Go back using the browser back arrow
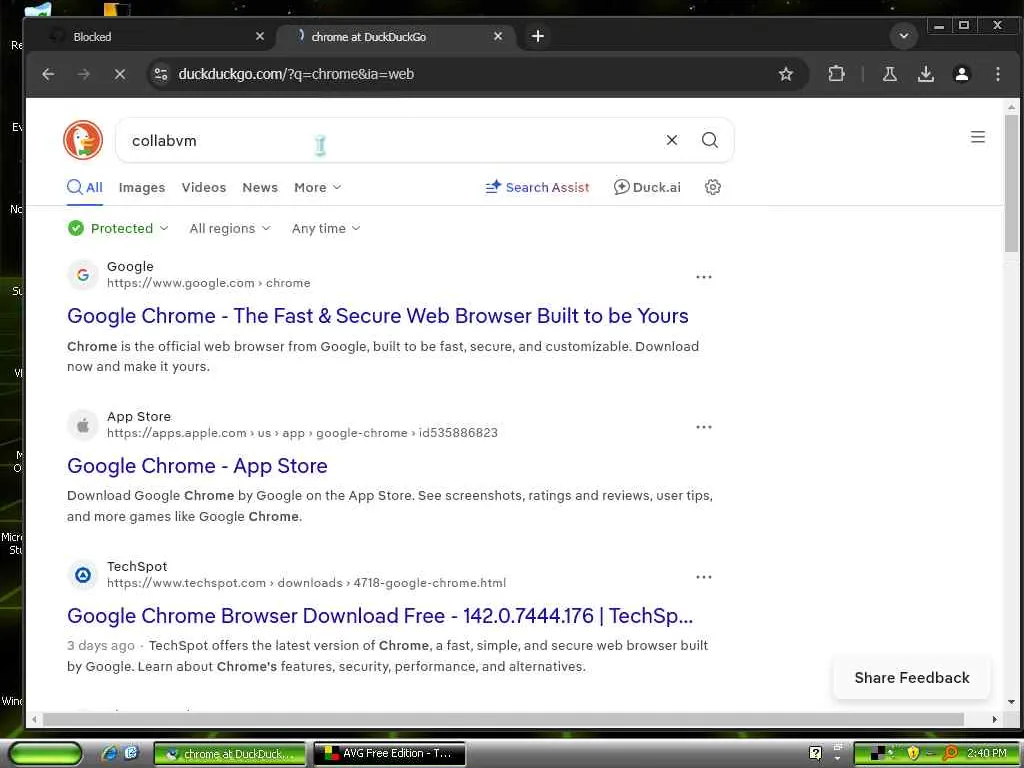The image size is (1024, 768). pos(48,74)
